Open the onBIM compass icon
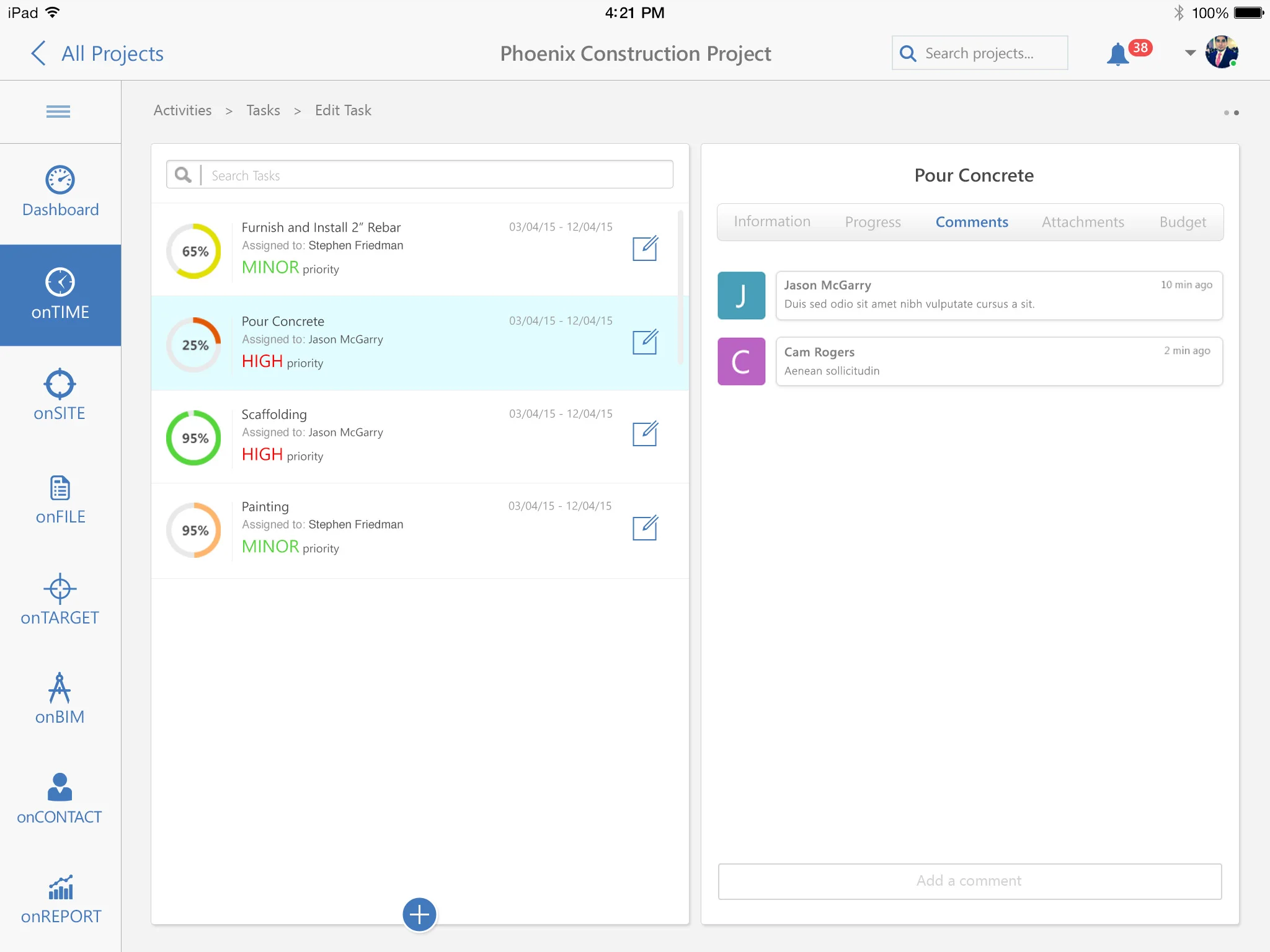Image resolution: width=1270 pixels, height=952 pixels. pyautogui.click(x=60, y=687)
